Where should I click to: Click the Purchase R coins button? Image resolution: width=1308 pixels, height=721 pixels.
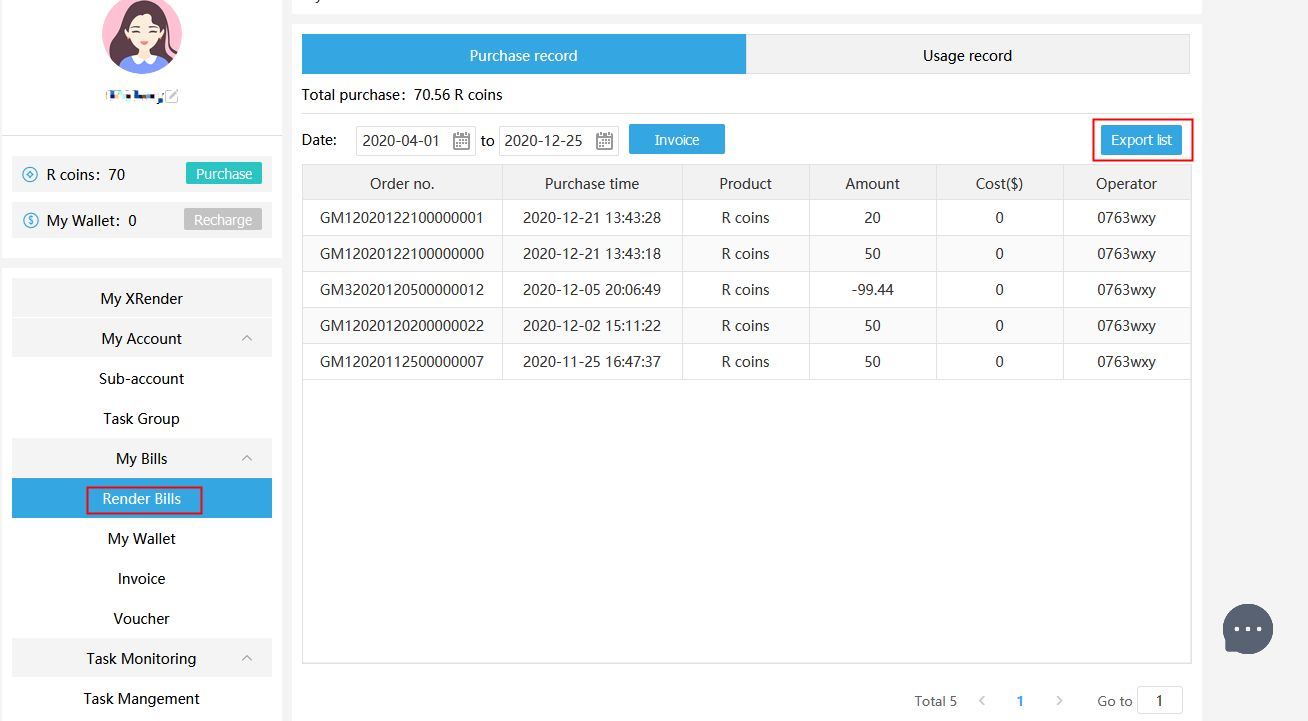click(x=223, y=174)
